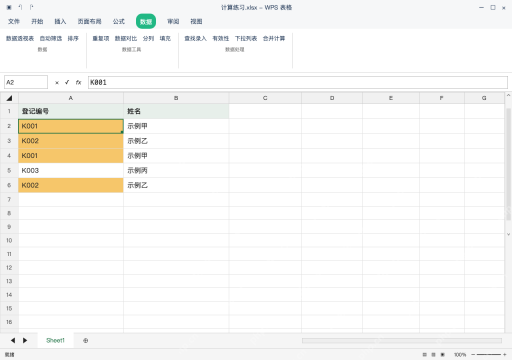
Task: Click header cell 登记编号
Action: [x=71, y=111]
